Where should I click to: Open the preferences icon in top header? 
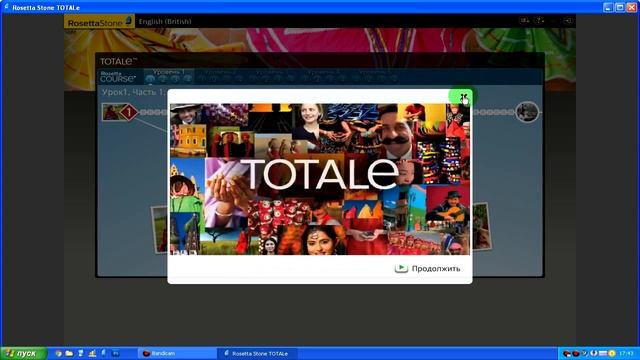click(524, 20)
